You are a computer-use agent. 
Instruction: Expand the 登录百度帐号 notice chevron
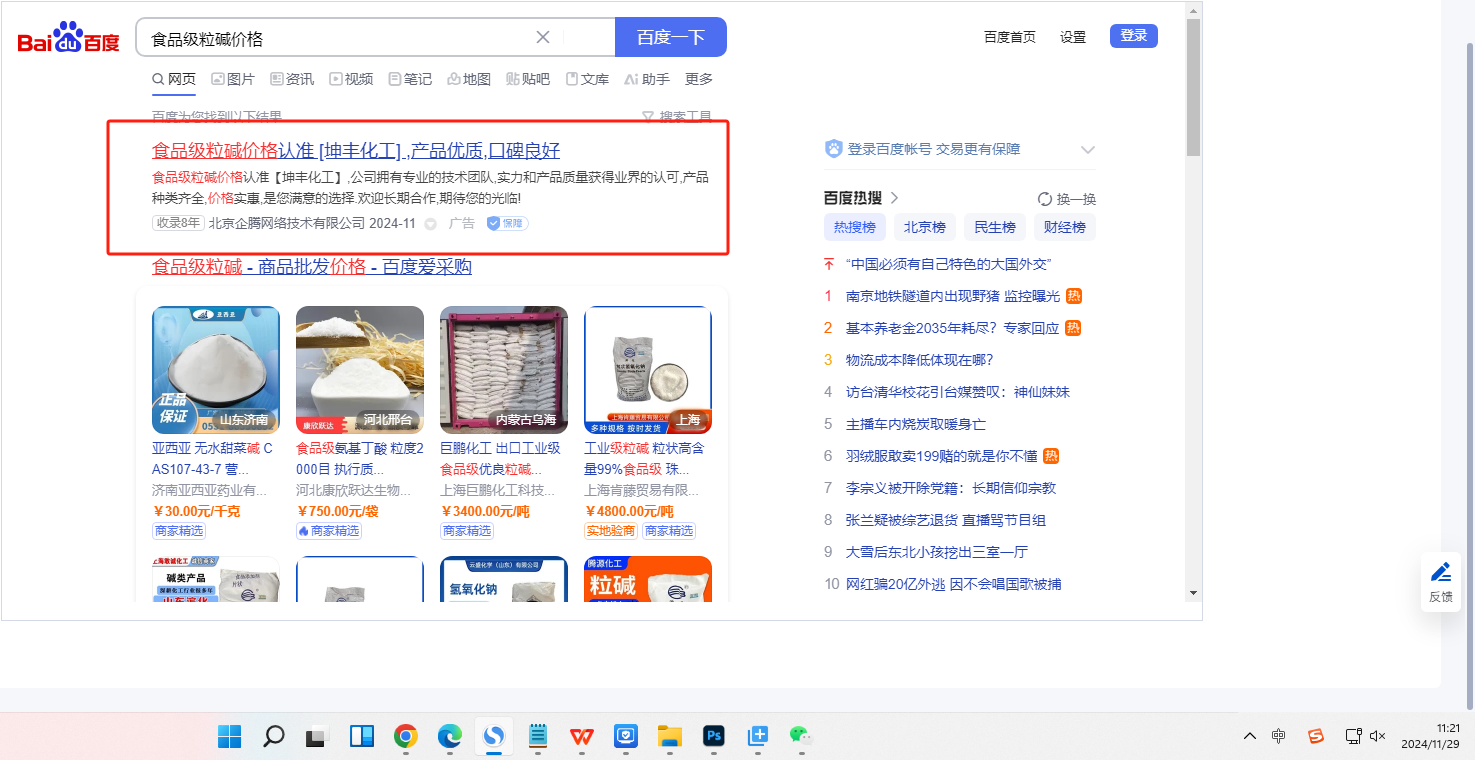click(1088, 149)
